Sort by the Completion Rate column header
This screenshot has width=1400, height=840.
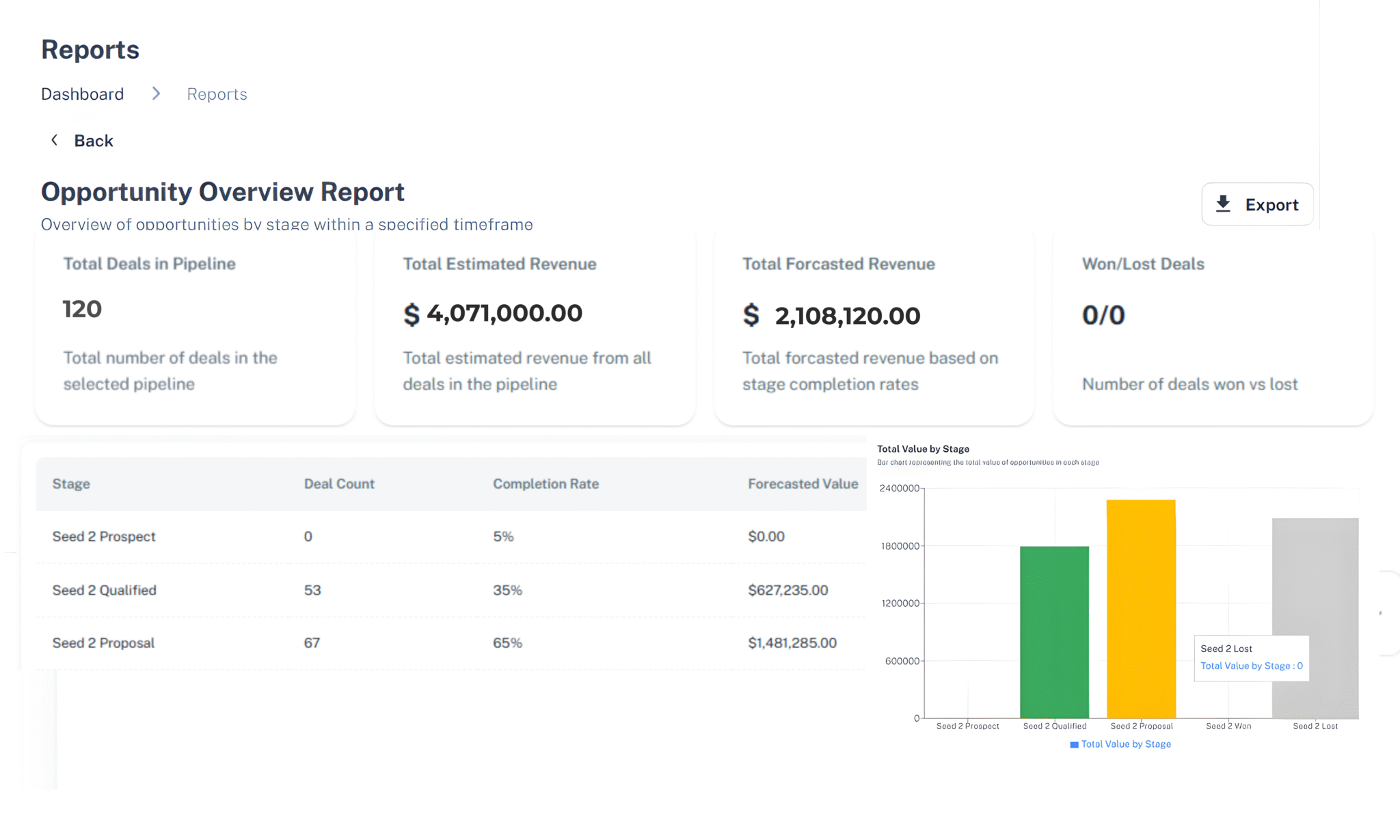point(546,484)
